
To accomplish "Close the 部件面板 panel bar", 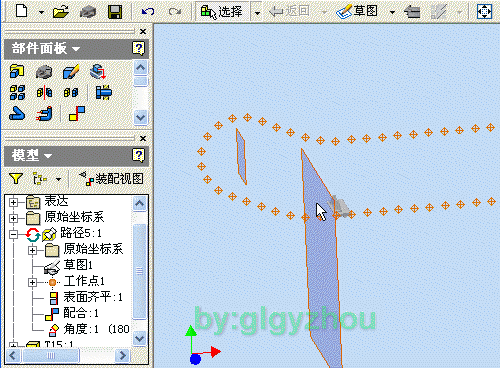I will 143,31.
